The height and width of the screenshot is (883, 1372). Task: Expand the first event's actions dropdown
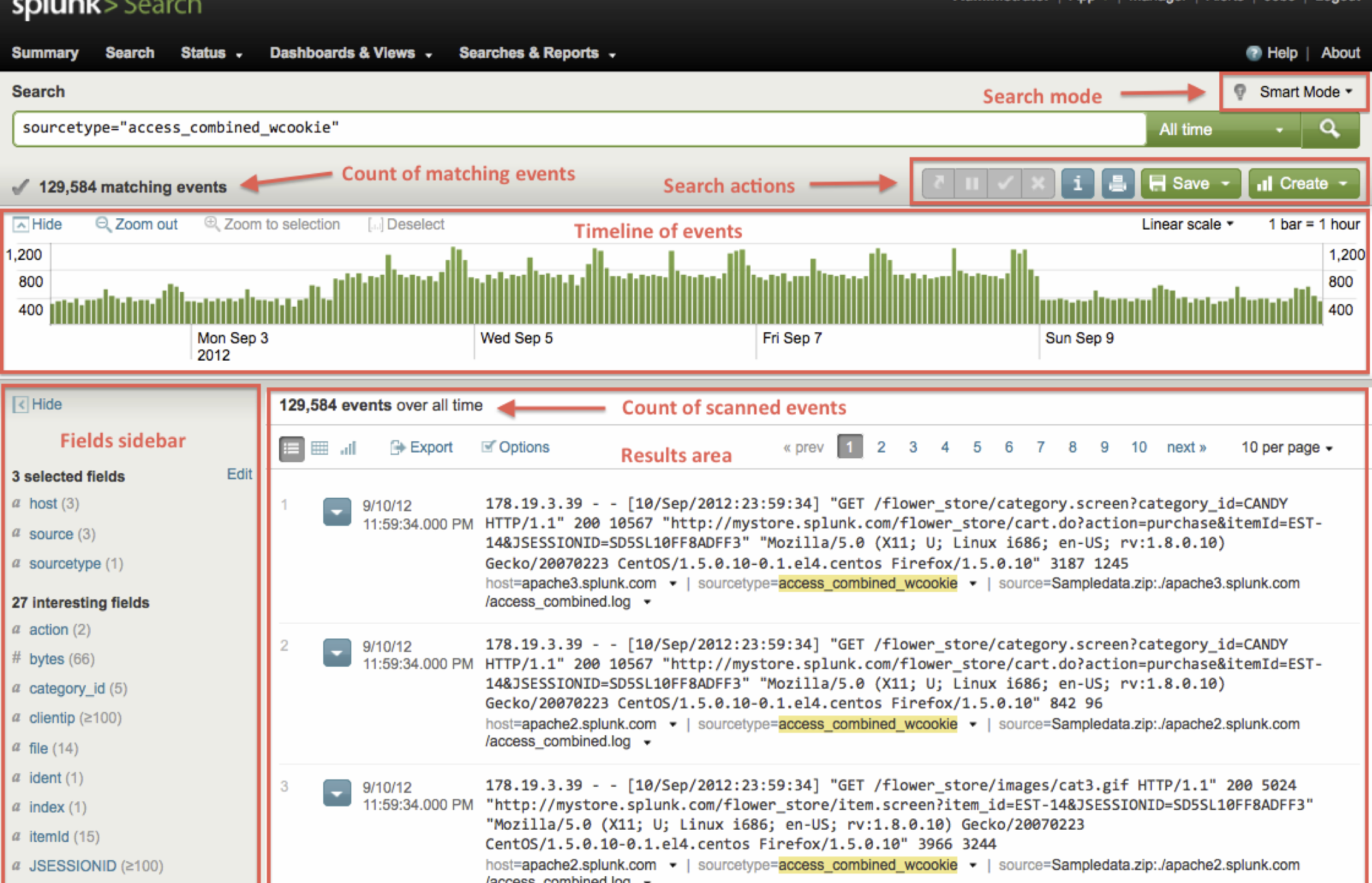tap(336, 511)
